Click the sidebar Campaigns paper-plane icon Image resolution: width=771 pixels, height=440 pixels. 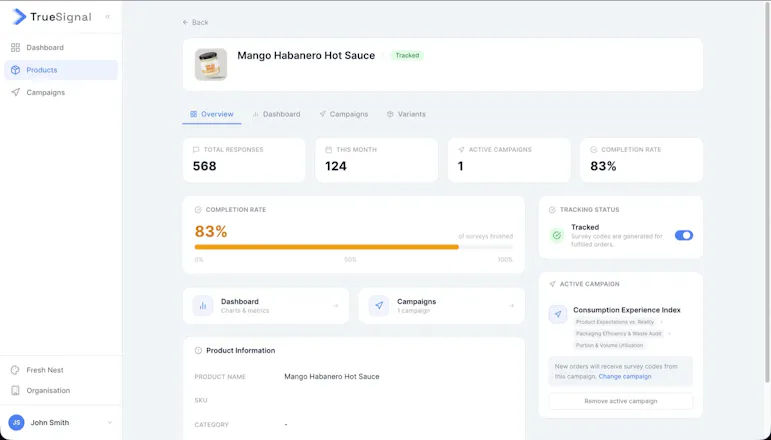pos(15,92)
